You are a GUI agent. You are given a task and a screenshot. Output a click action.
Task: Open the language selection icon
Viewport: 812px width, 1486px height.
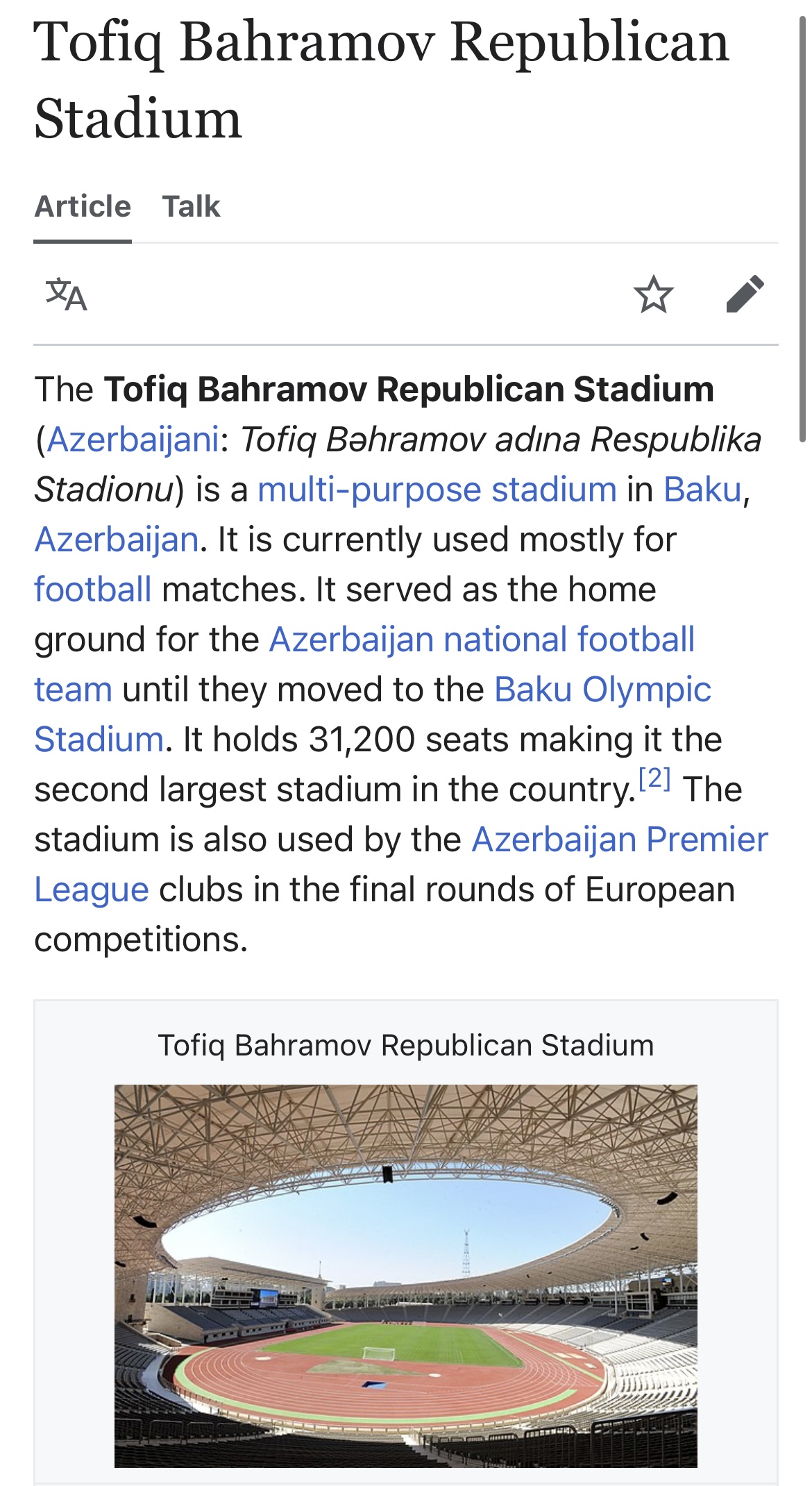click(x=67, y=294)
